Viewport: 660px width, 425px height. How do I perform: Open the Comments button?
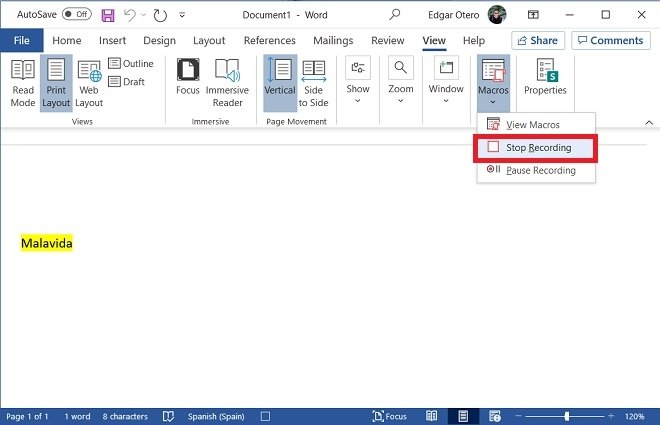click(611, 40)
